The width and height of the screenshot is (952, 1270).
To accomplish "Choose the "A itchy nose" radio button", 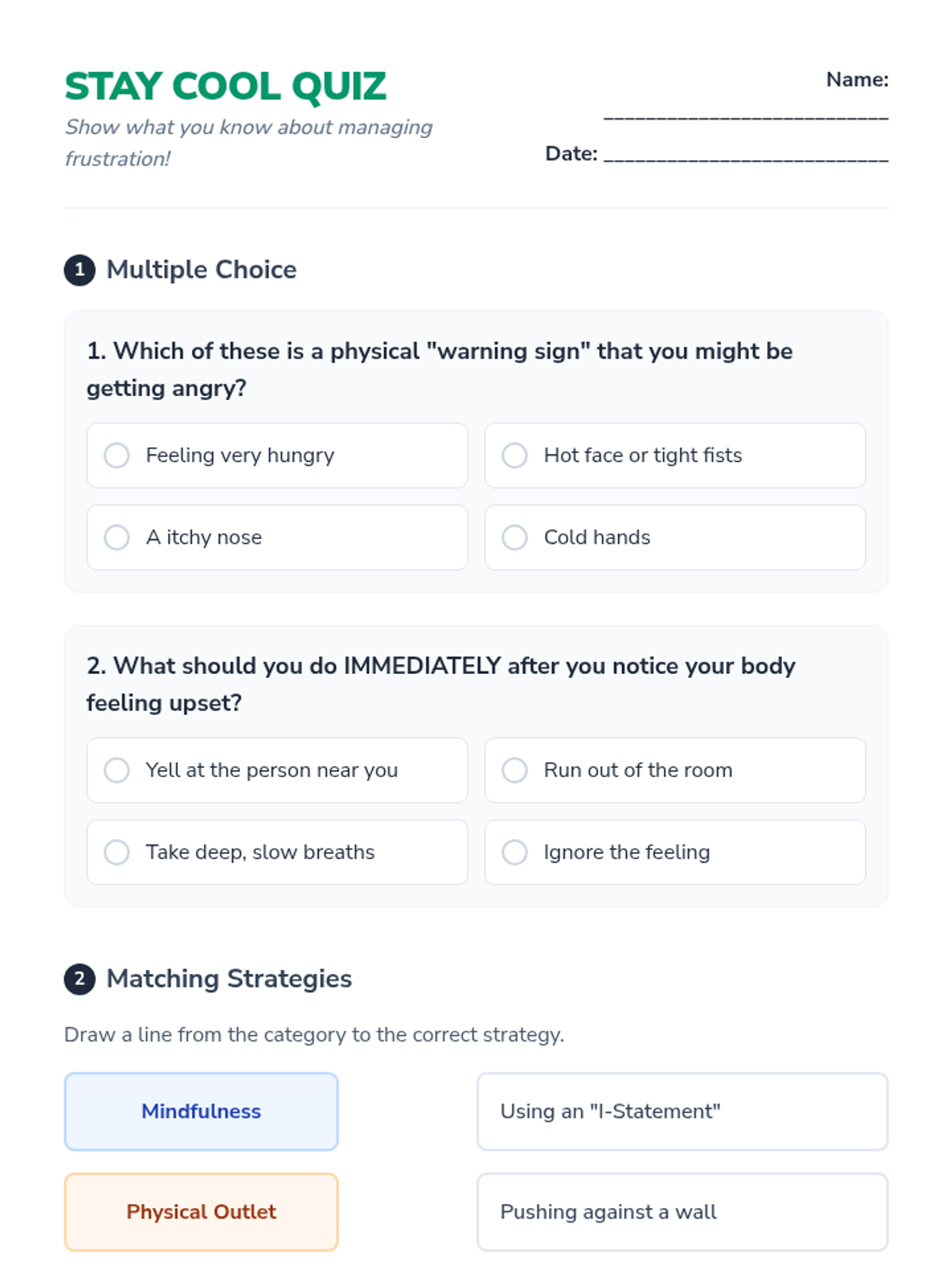I will click(x=277, y=537).
